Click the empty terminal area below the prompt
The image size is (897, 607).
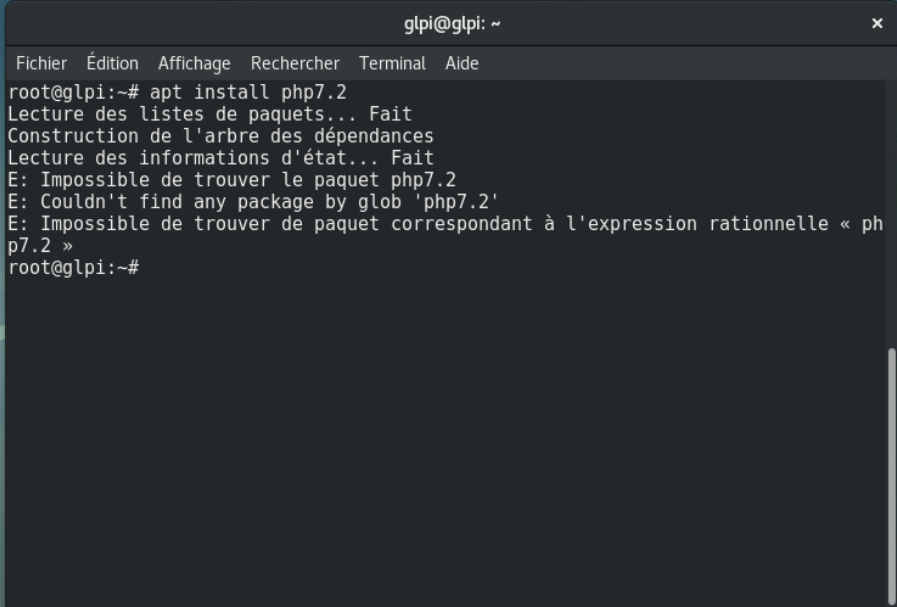click(x=440, y=430)
